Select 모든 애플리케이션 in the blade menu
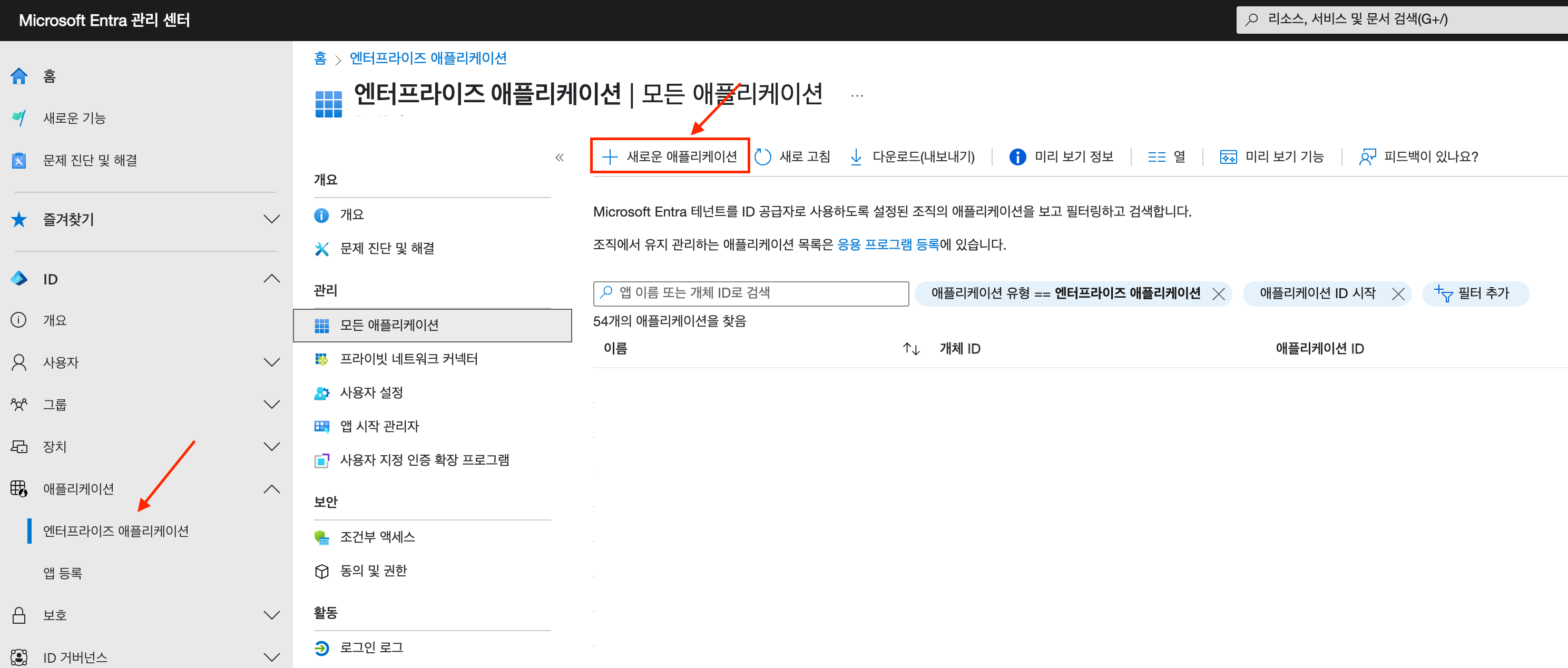The width and height of the screenshot is (1568, 668). coord(432,326)
